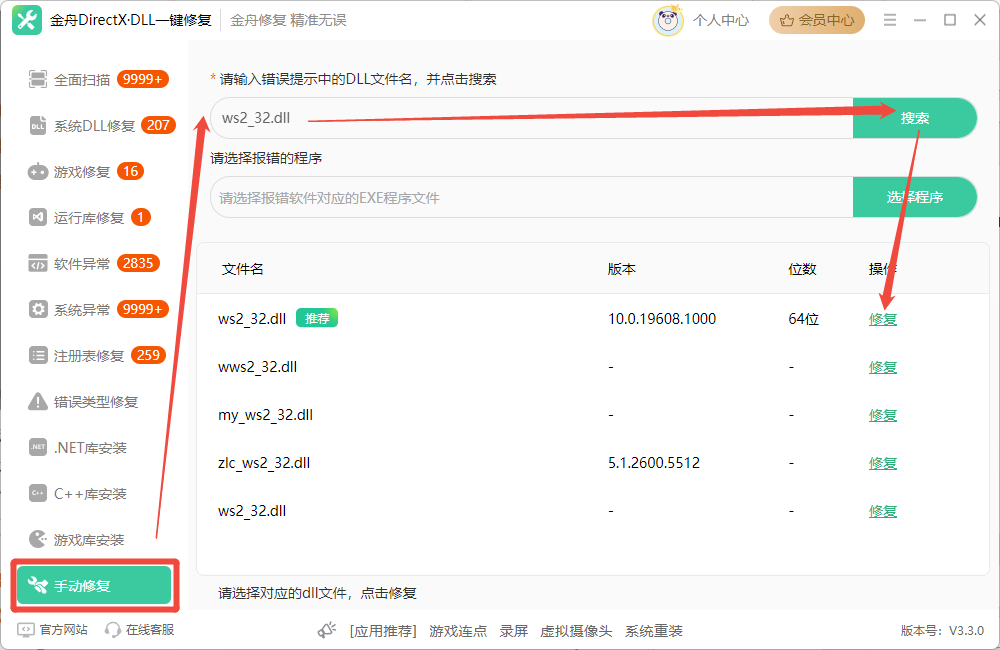The image size is (1000, 650).
Task: Click the 9999+ badge on 全面扫描
Action: click(142, 79)
